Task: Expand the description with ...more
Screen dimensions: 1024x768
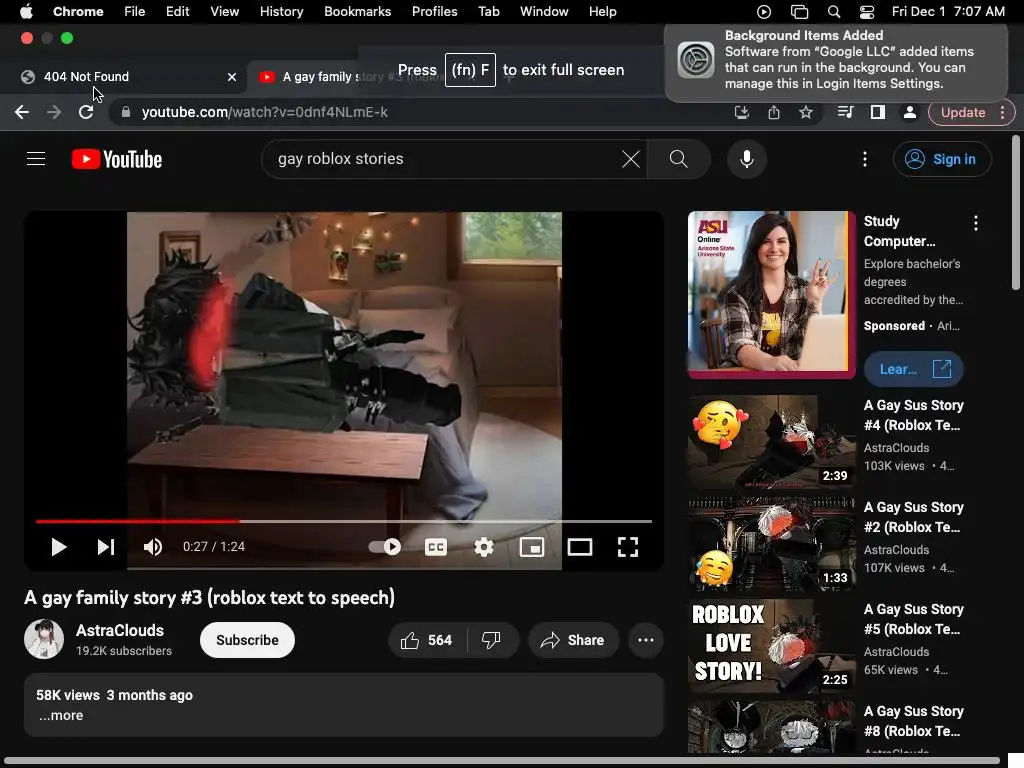Action: (61, 715)
